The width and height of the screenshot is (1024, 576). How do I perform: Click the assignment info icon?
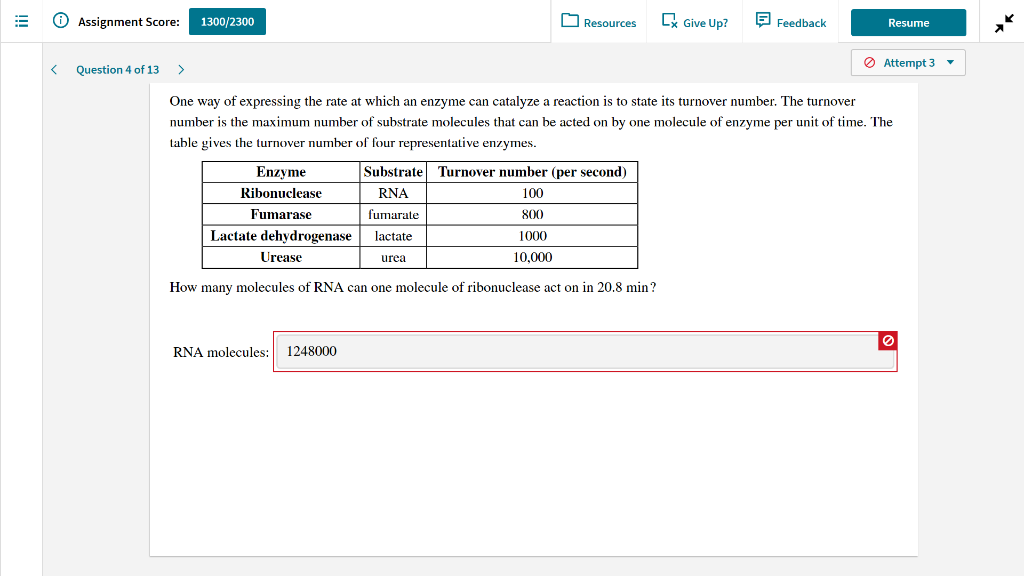tap(59, 21)
